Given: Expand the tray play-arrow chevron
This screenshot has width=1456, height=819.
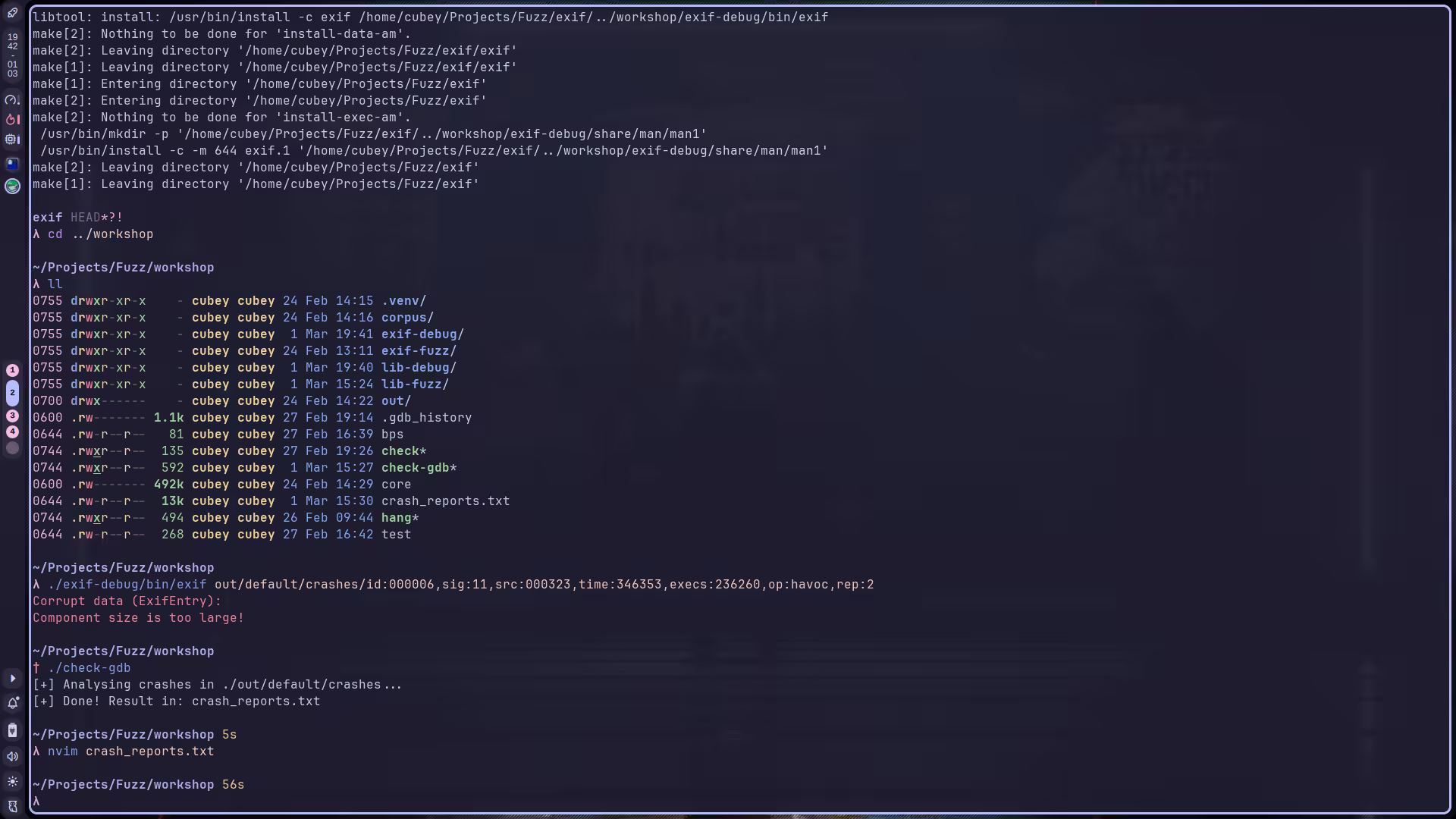Looking at the screenshot, I should click(x=12, y=679).
